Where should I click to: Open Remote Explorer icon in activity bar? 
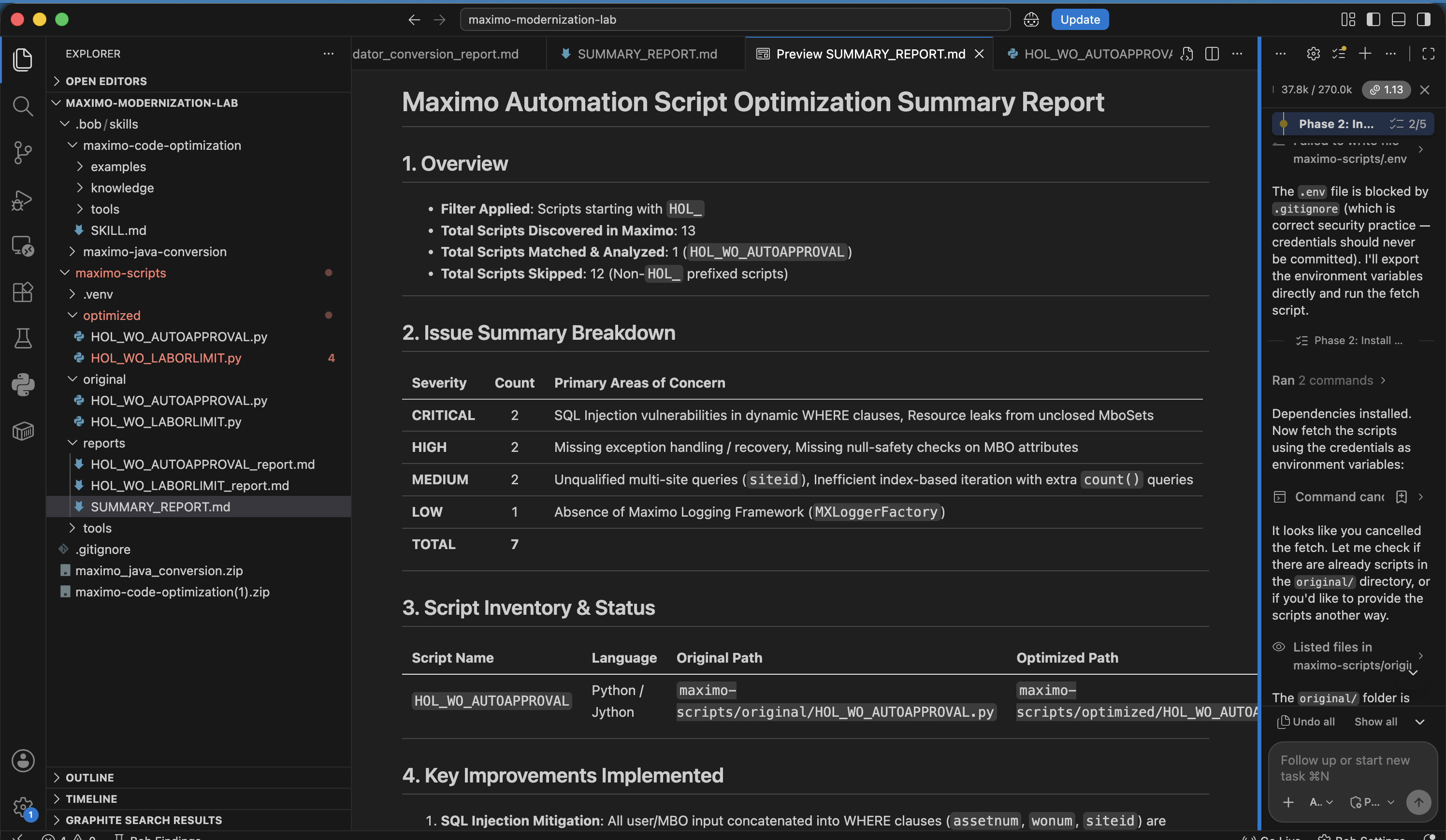click(x=22, y=246)
